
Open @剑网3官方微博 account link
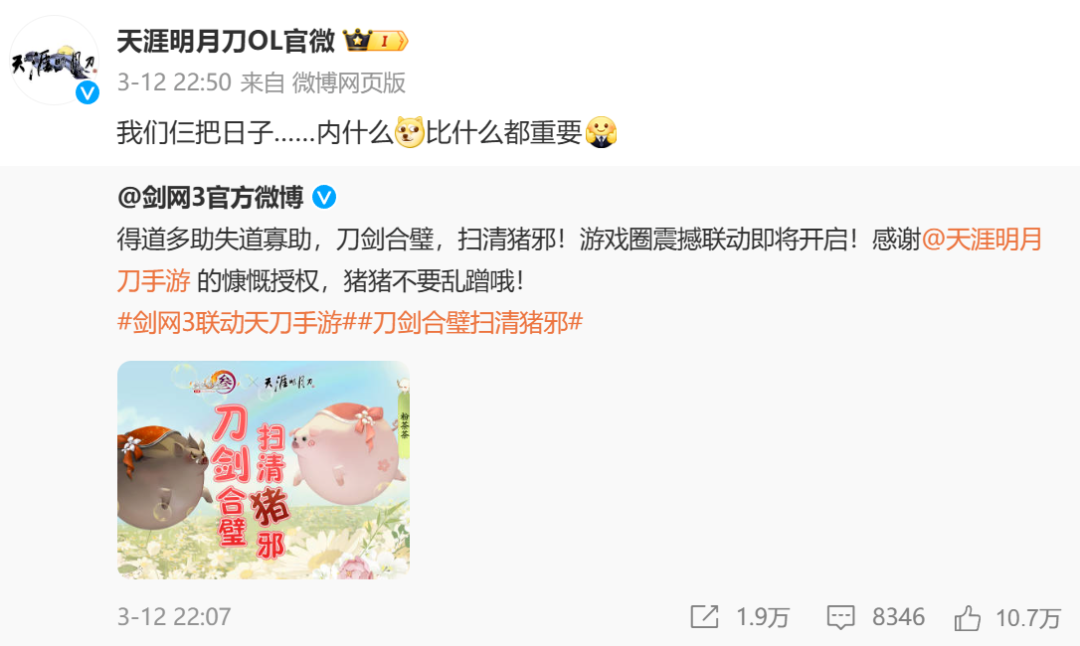point(211,198)
